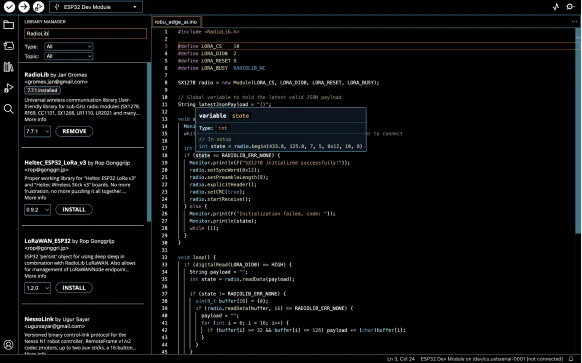Open the Sketchbook folder panel

(9, 25)
